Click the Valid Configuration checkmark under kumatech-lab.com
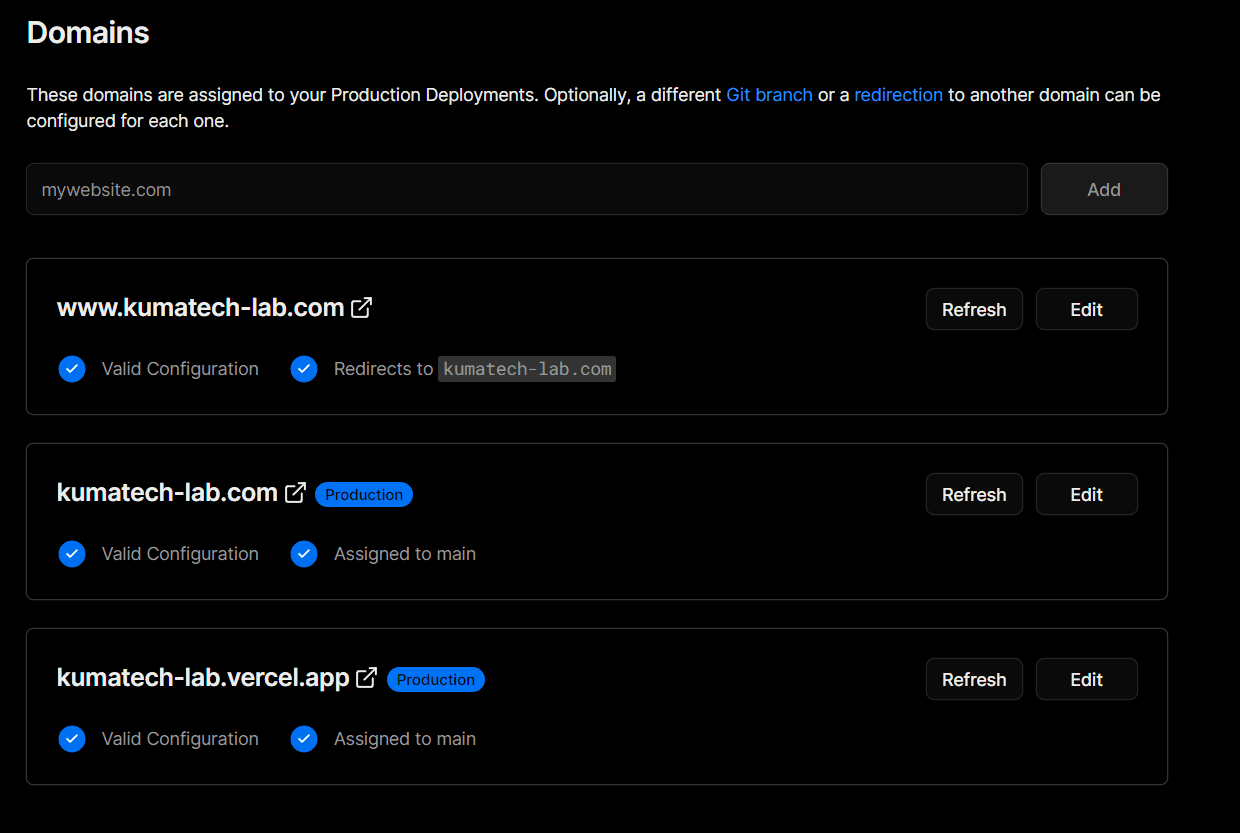 [x=72, y=554]
